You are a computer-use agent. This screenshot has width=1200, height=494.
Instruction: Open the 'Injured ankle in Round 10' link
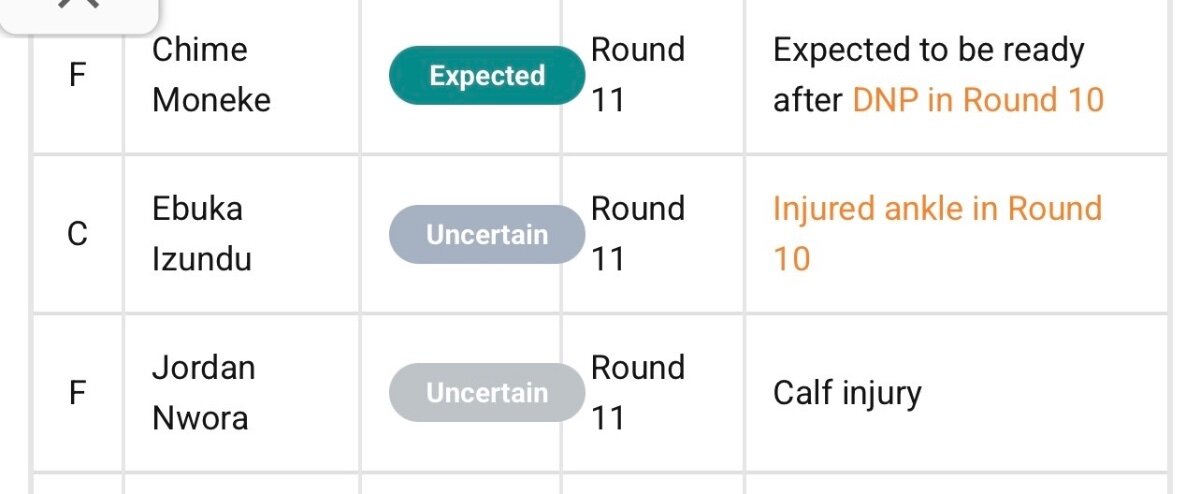937,209
